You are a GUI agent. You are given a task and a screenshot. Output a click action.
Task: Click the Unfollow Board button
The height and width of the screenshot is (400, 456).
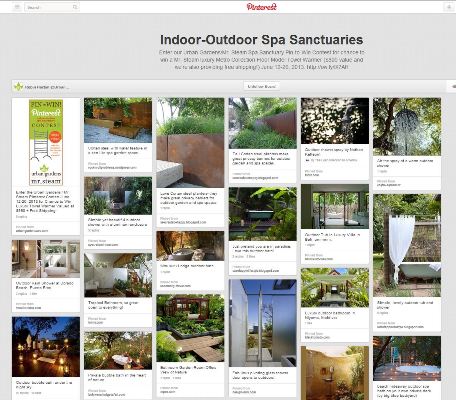click(x=261, y=87)
